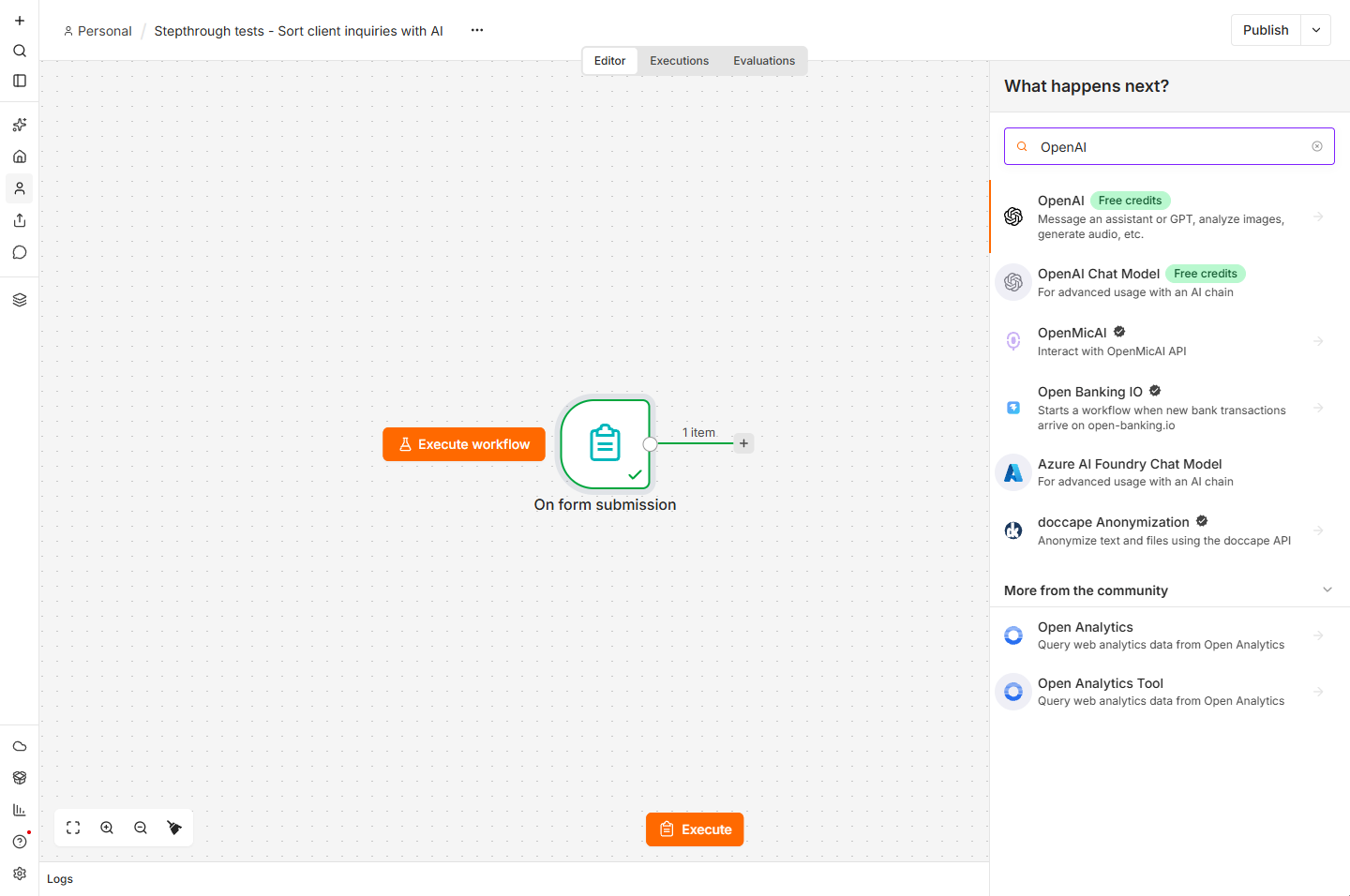
Task: Choose the OpenAI Chat Model result
Action: point(1169,282)
